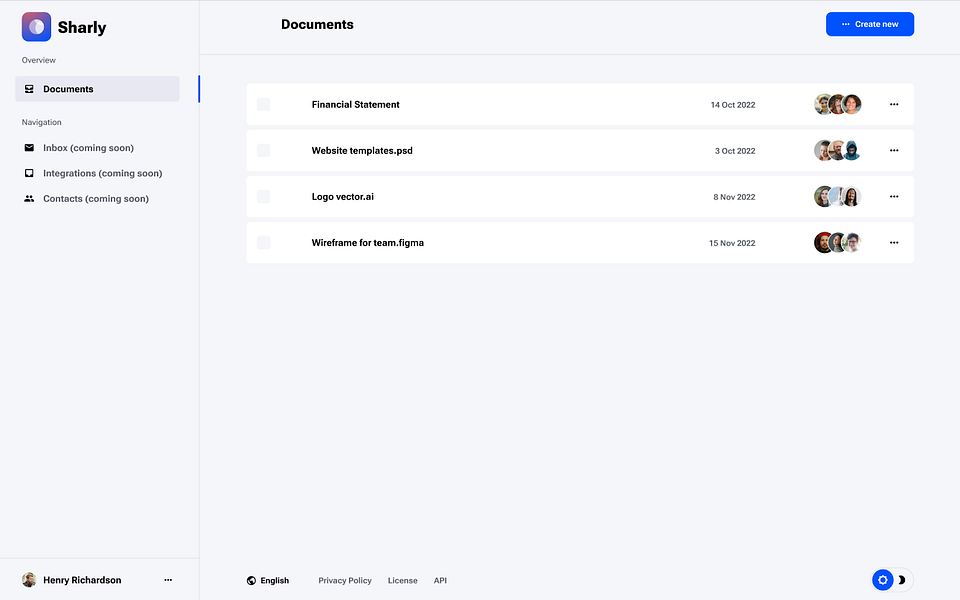Open the Financial Statement document
The height and width of the screenshot is (600, 960).
click(x=355, y=105)
